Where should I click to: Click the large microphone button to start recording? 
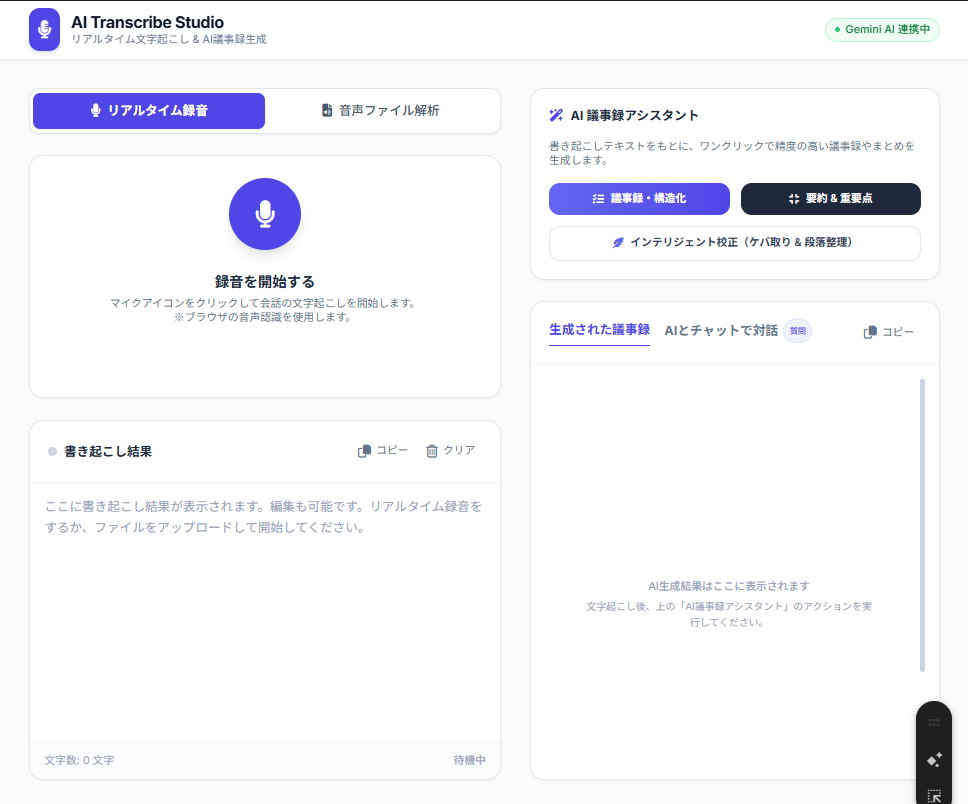(265, 214)
